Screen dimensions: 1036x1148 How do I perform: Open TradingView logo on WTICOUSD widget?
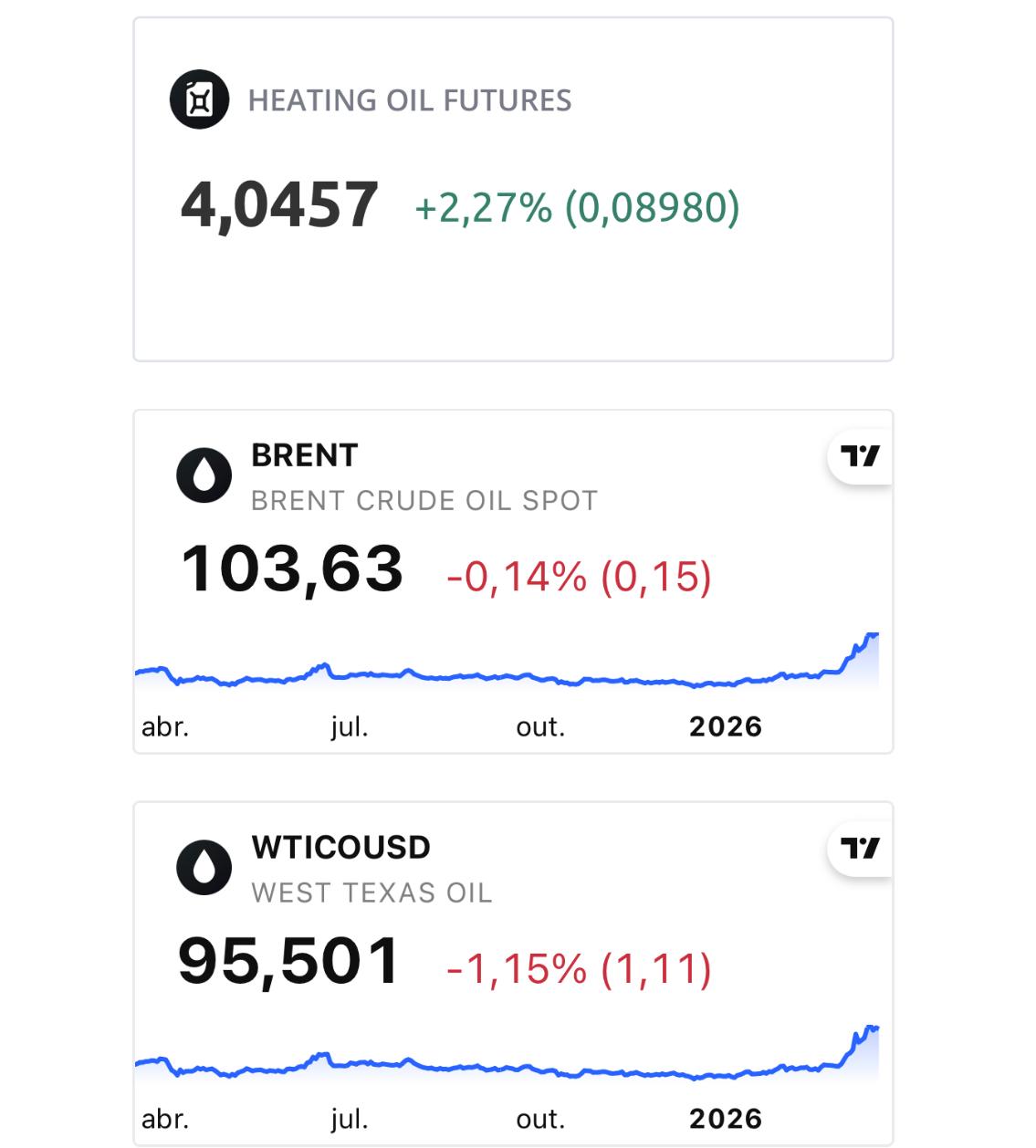[860, 848]
